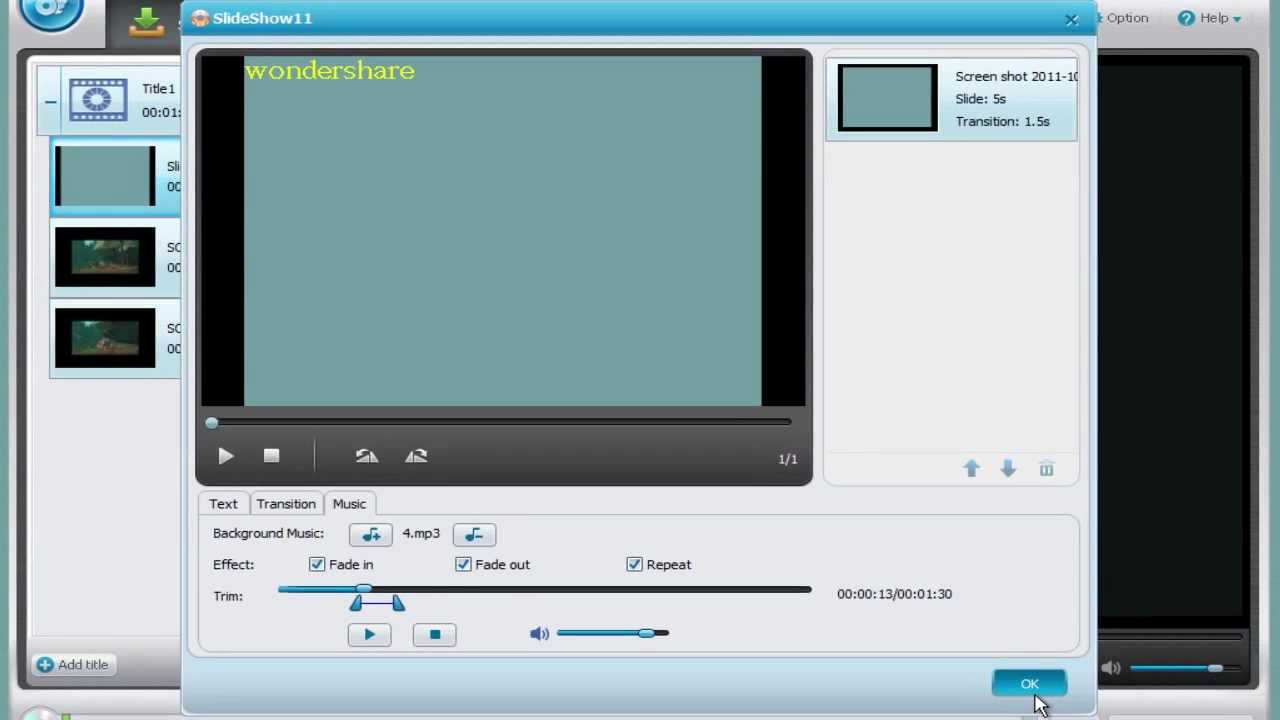Click Slide: 5s text

click(x=980, y=99)
